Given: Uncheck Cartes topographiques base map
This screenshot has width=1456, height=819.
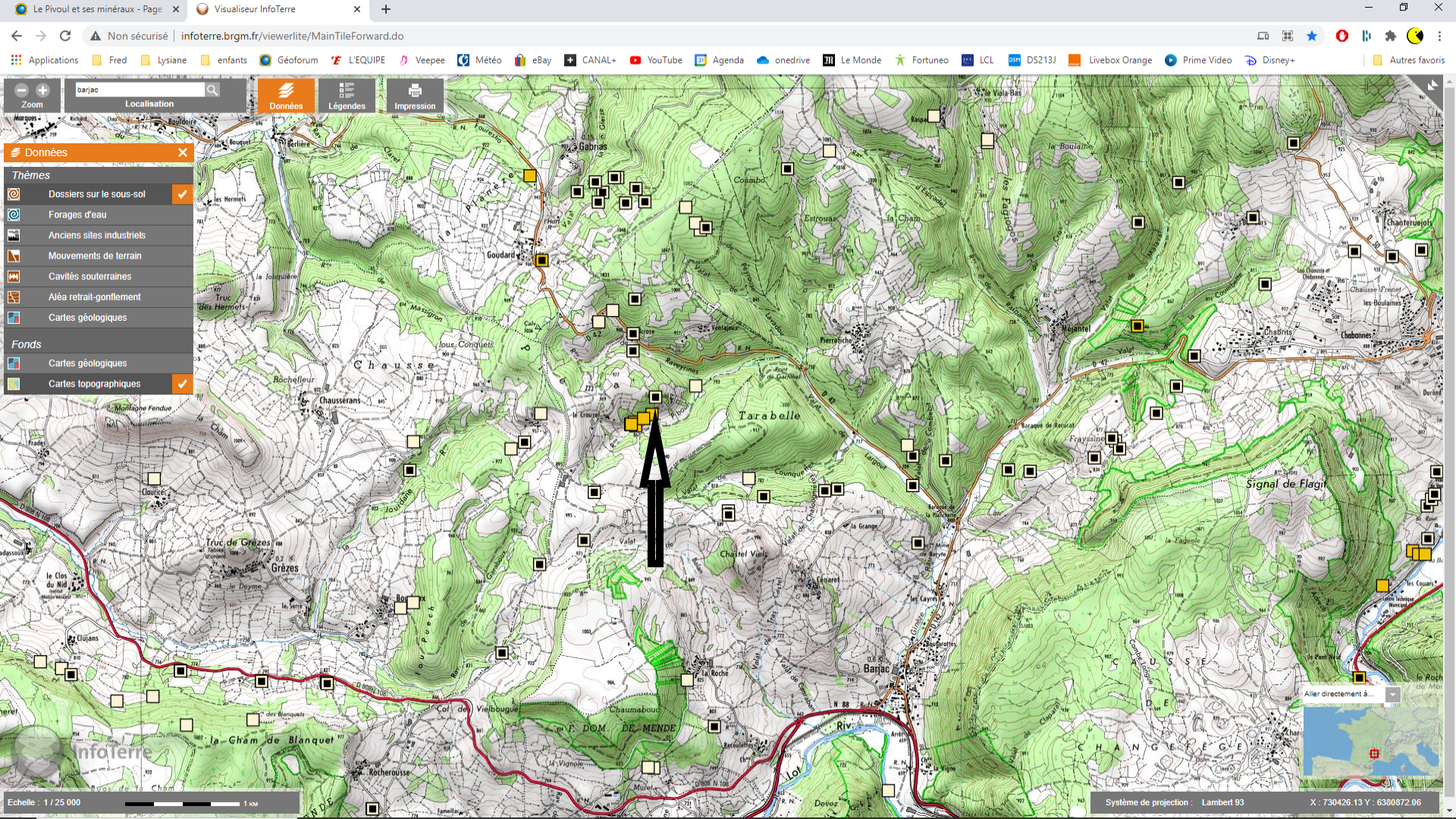Looking at the screenshot, I should (x=182, y=384).
